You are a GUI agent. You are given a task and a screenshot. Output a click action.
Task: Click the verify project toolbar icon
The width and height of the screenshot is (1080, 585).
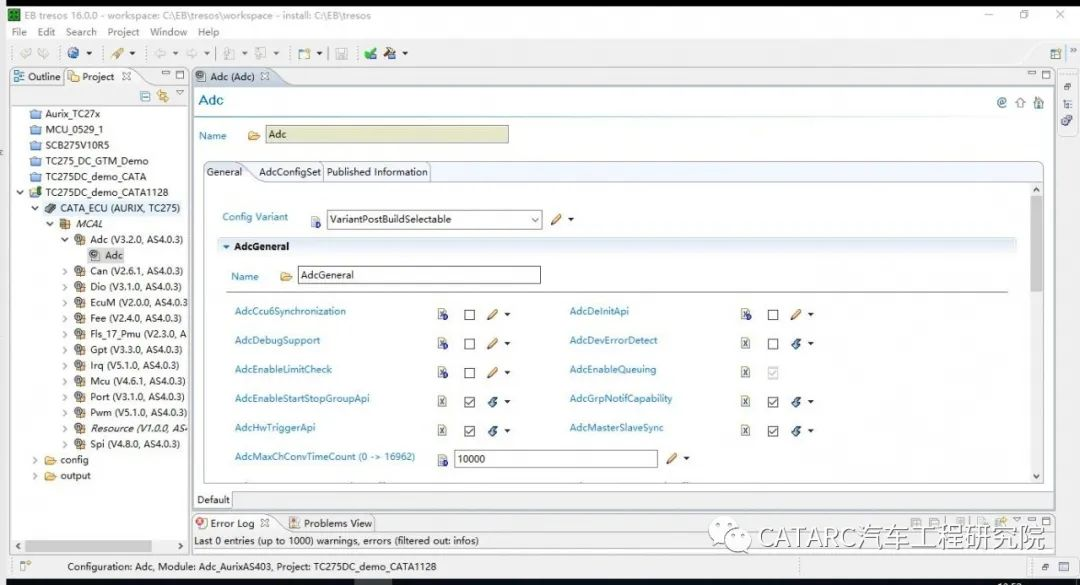[x=390, y=54]
